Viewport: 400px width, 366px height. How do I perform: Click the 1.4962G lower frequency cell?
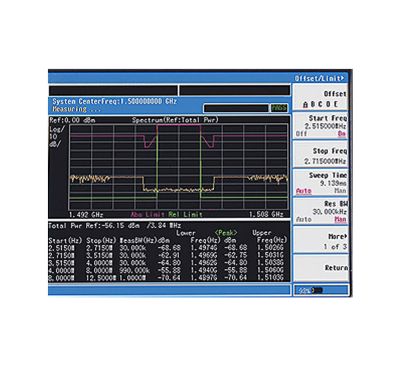(204, 263)
